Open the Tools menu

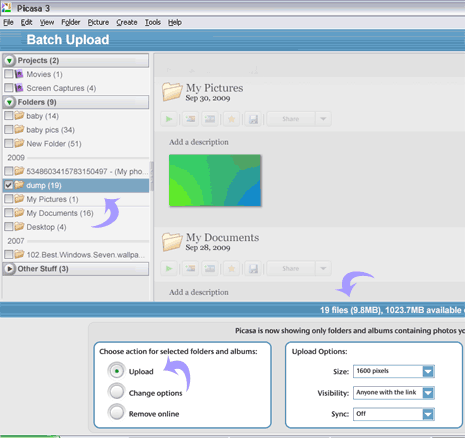tap(153, 22)
